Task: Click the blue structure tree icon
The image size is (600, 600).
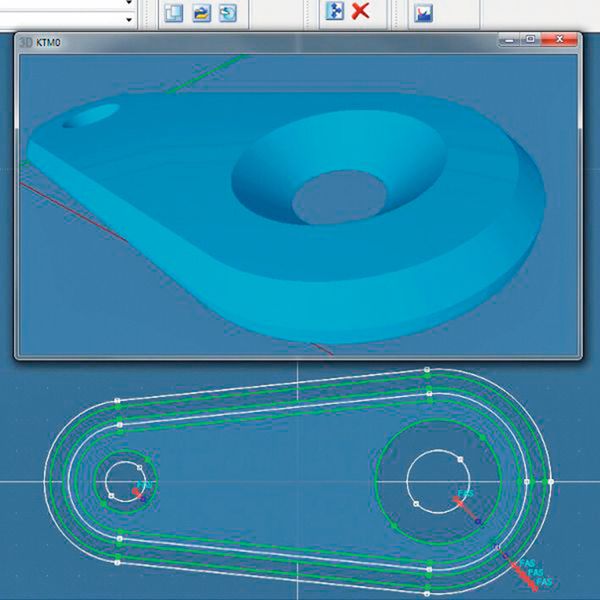Action: (335, 11)
